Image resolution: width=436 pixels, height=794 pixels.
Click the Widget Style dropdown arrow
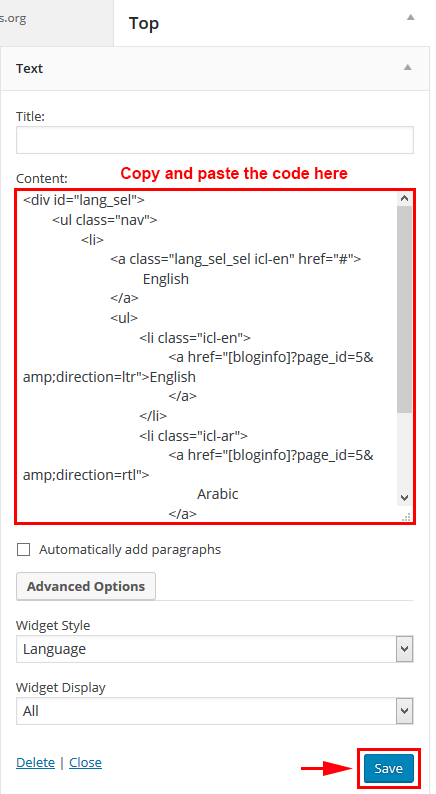coord(404,649)
